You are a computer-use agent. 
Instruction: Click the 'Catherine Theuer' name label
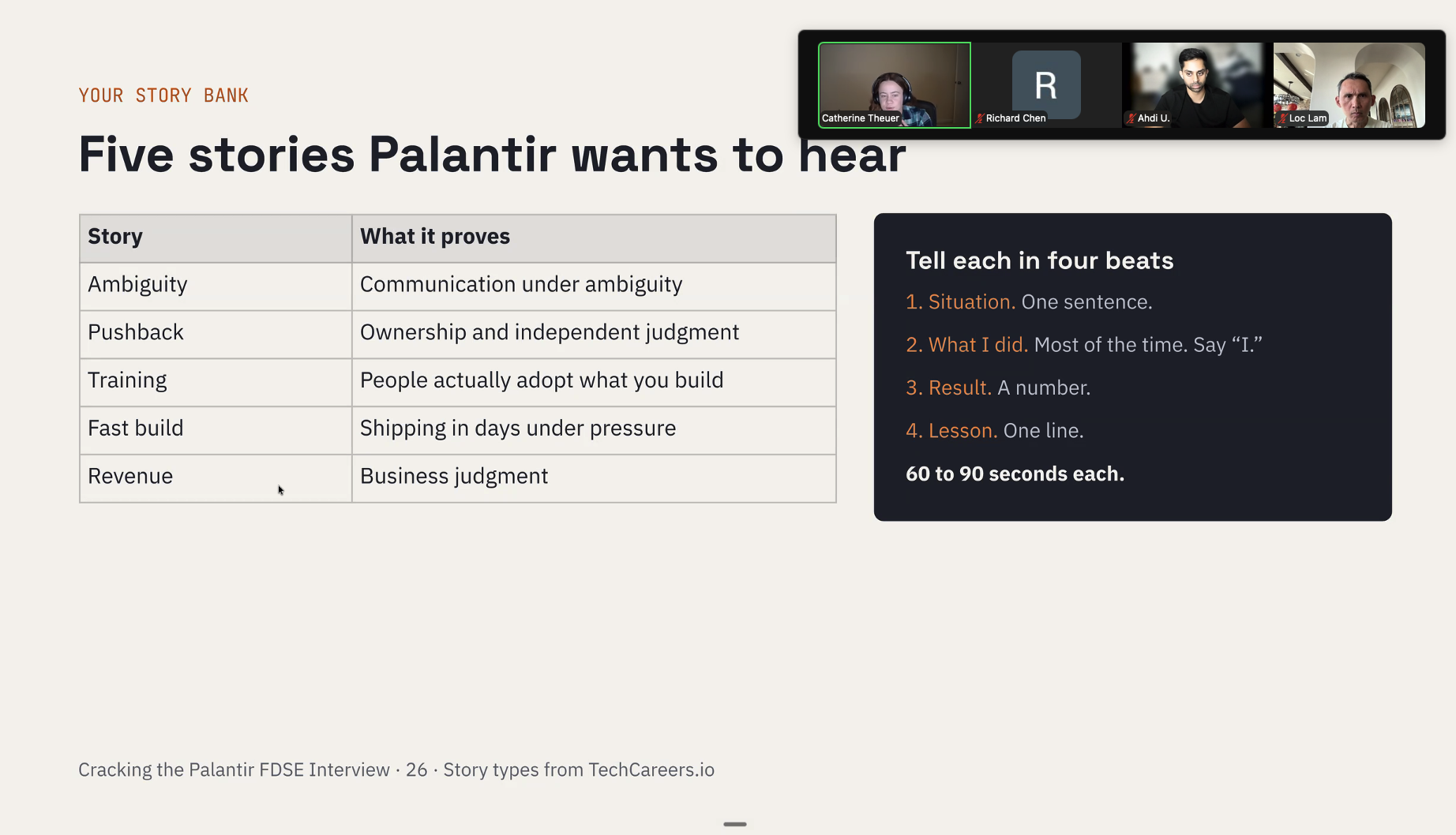861,118
